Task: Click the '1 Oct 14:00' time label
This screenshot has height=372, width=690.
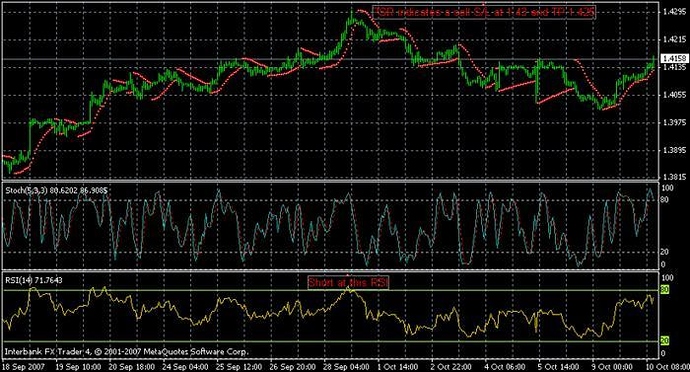Action: 398,366
